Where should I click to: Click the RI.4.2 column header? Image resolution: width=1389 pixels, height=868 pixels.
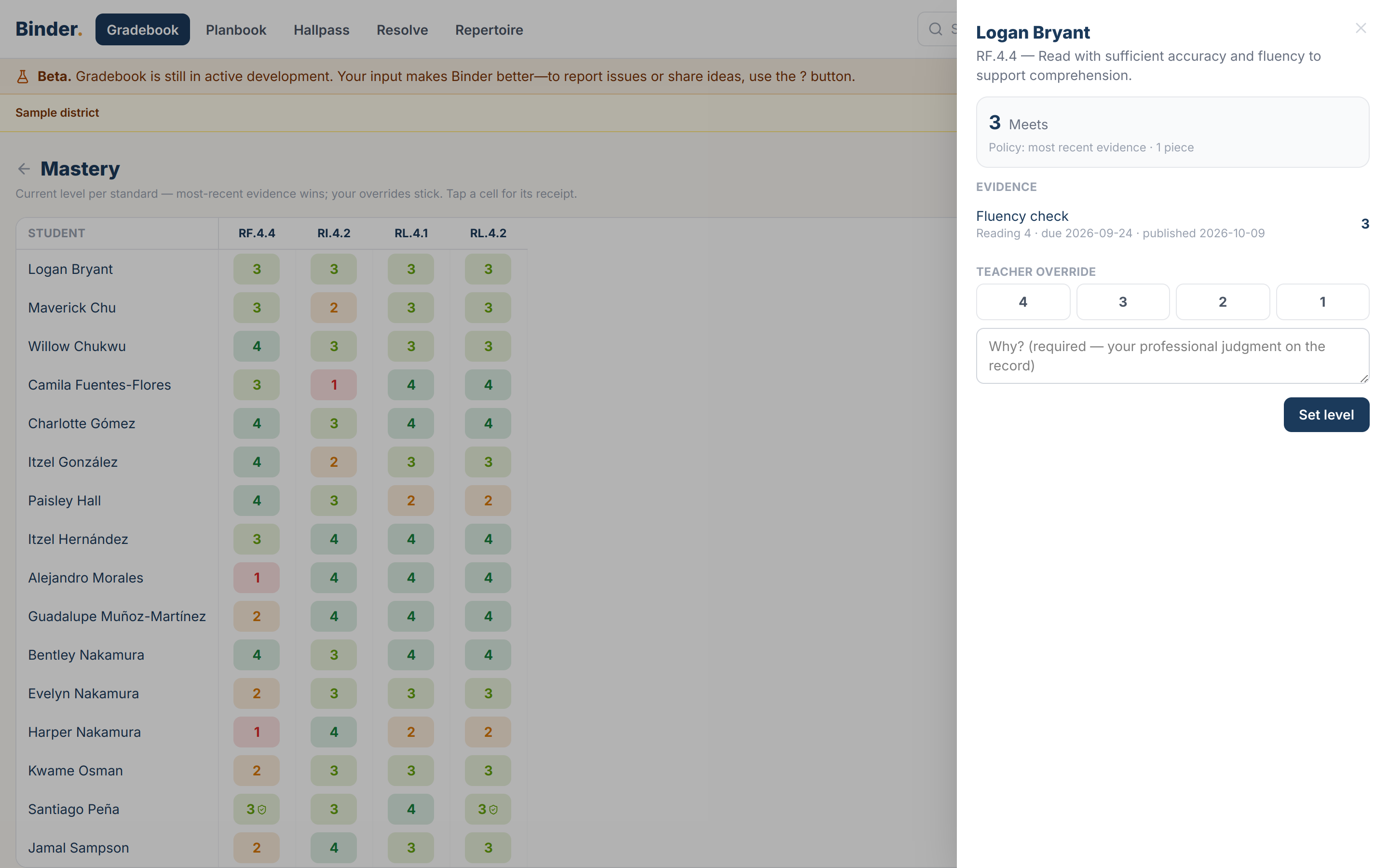[333, 233]
